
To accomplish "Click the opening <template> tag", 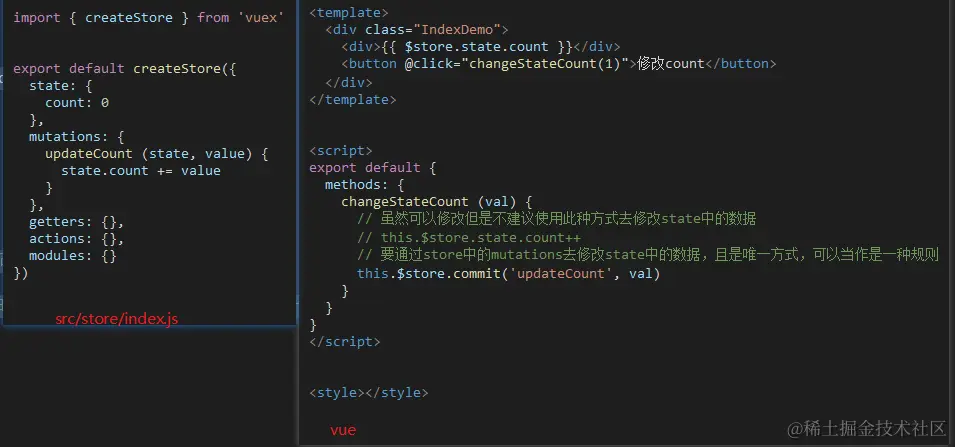I will click(348, 12).
